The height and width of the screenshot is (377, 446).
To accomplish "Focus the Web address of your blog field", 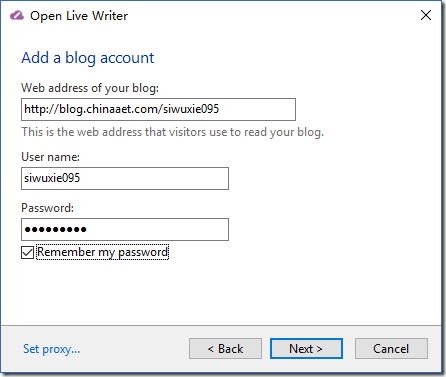I will pyautogui.click(x=158, y=109).
